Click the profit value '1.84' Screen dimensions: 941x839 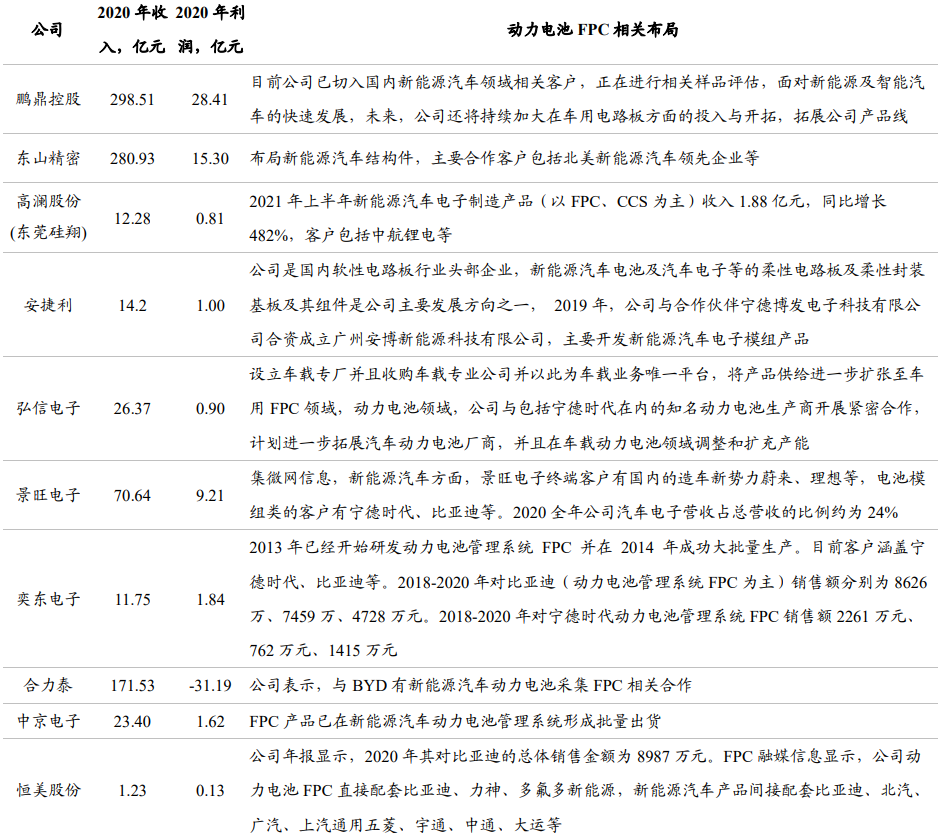click(210, 600)
